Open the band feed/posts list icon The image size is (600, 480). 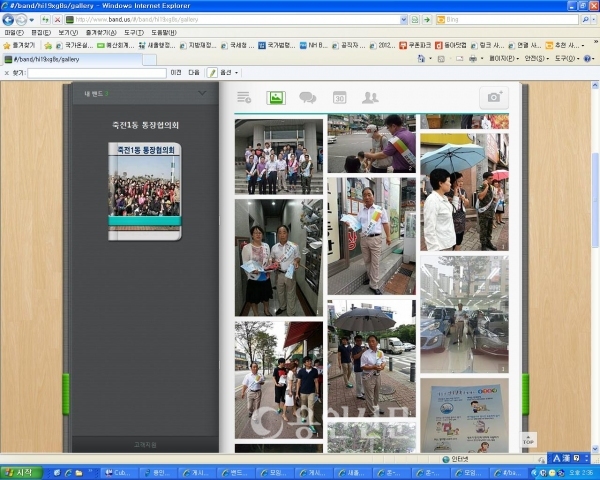[x=243, y=97]
